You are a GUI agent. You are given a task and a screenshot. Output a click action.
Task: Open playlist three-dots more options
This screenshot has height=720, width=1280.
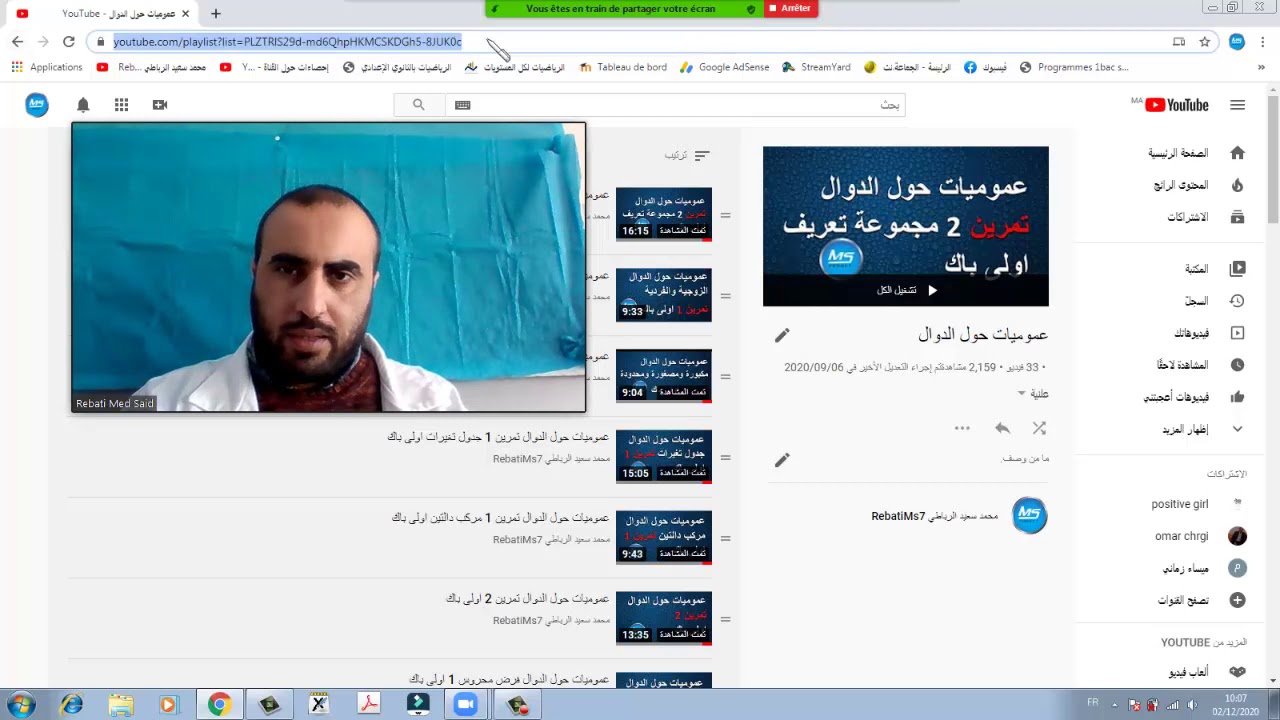(962, 428)
